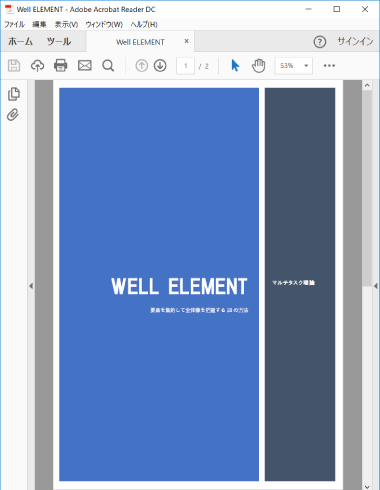Expand the right tools pane arrow
Viewport: 380px width, 490px height.
(x=376, y=286)
